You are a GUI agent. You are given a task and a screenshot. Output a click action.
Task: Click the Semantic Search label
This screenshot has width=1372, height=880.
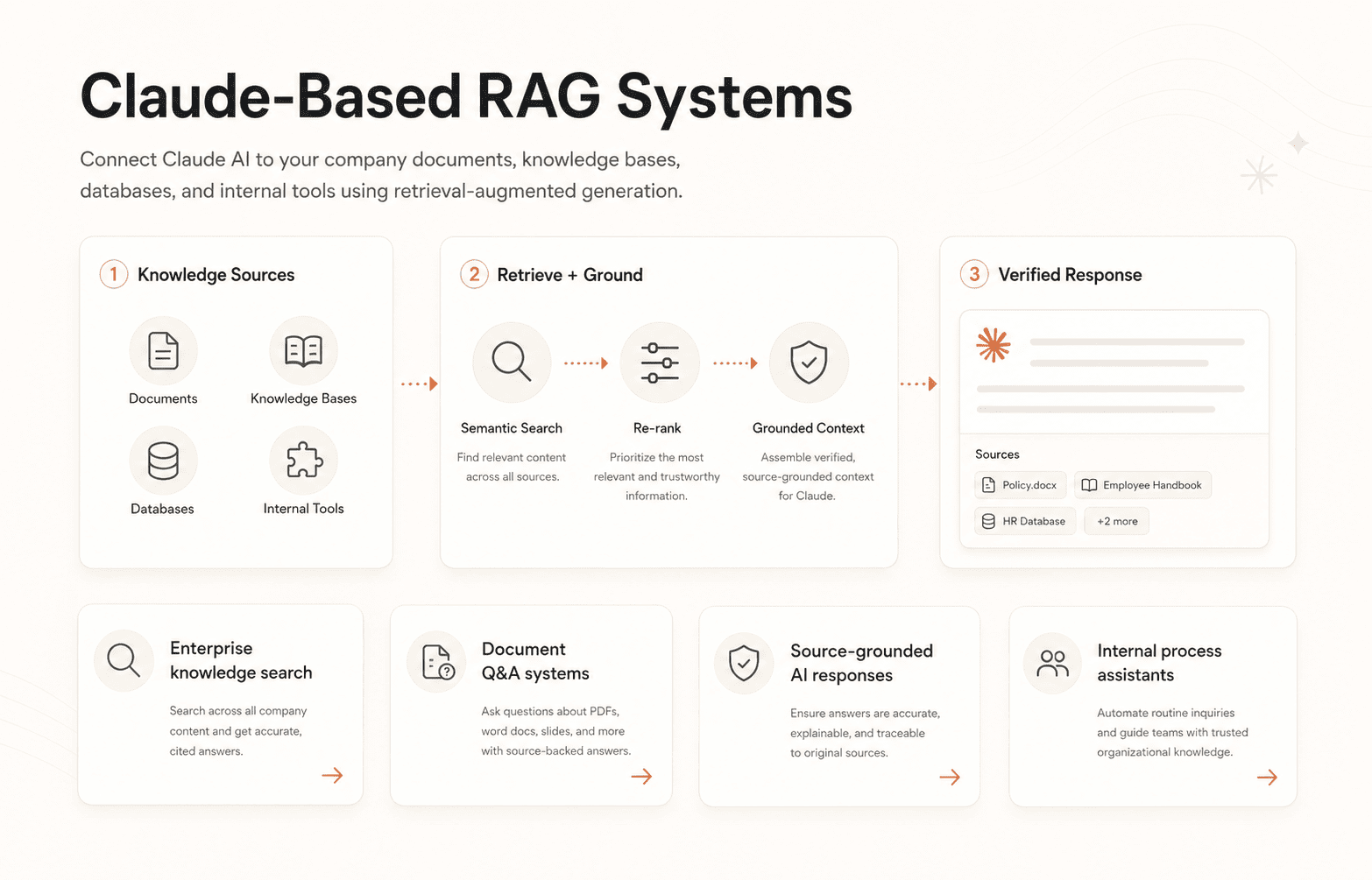click(x=512, y=428)
